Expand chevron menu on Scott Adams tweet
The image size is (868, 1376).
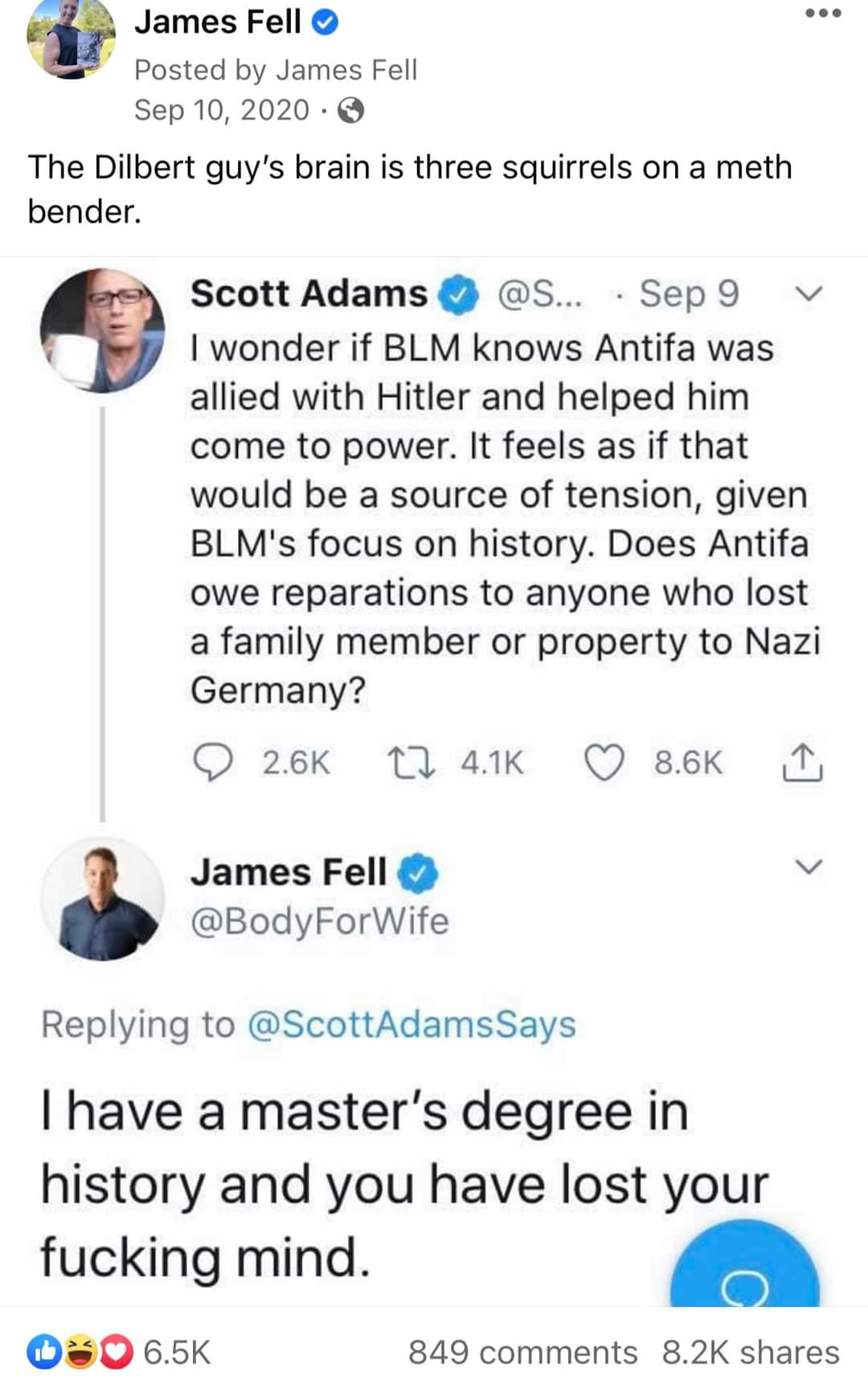coord(809,294)
